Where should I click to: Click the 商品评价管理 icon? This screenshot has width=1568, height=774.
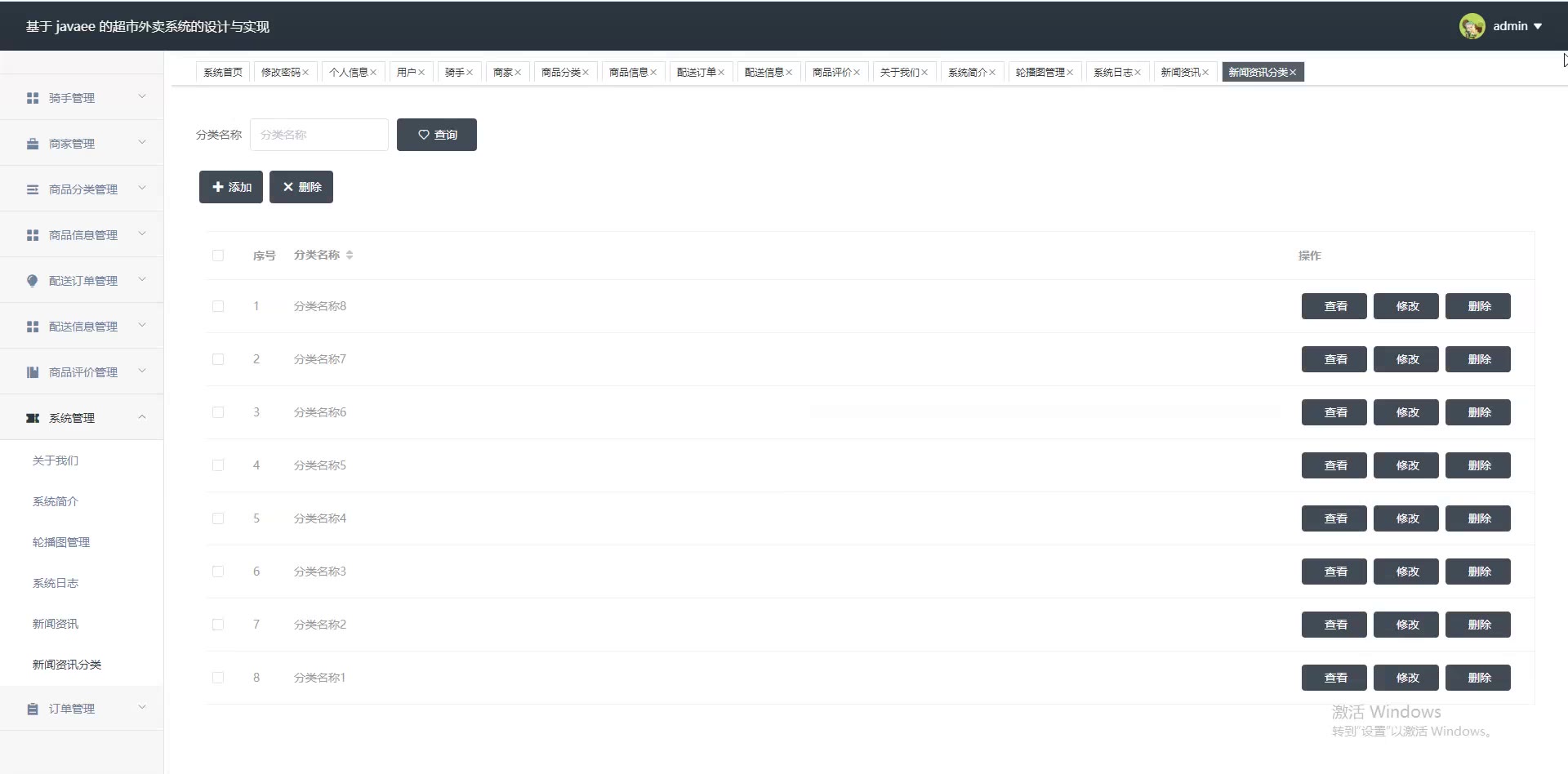[x=33, y=372]
